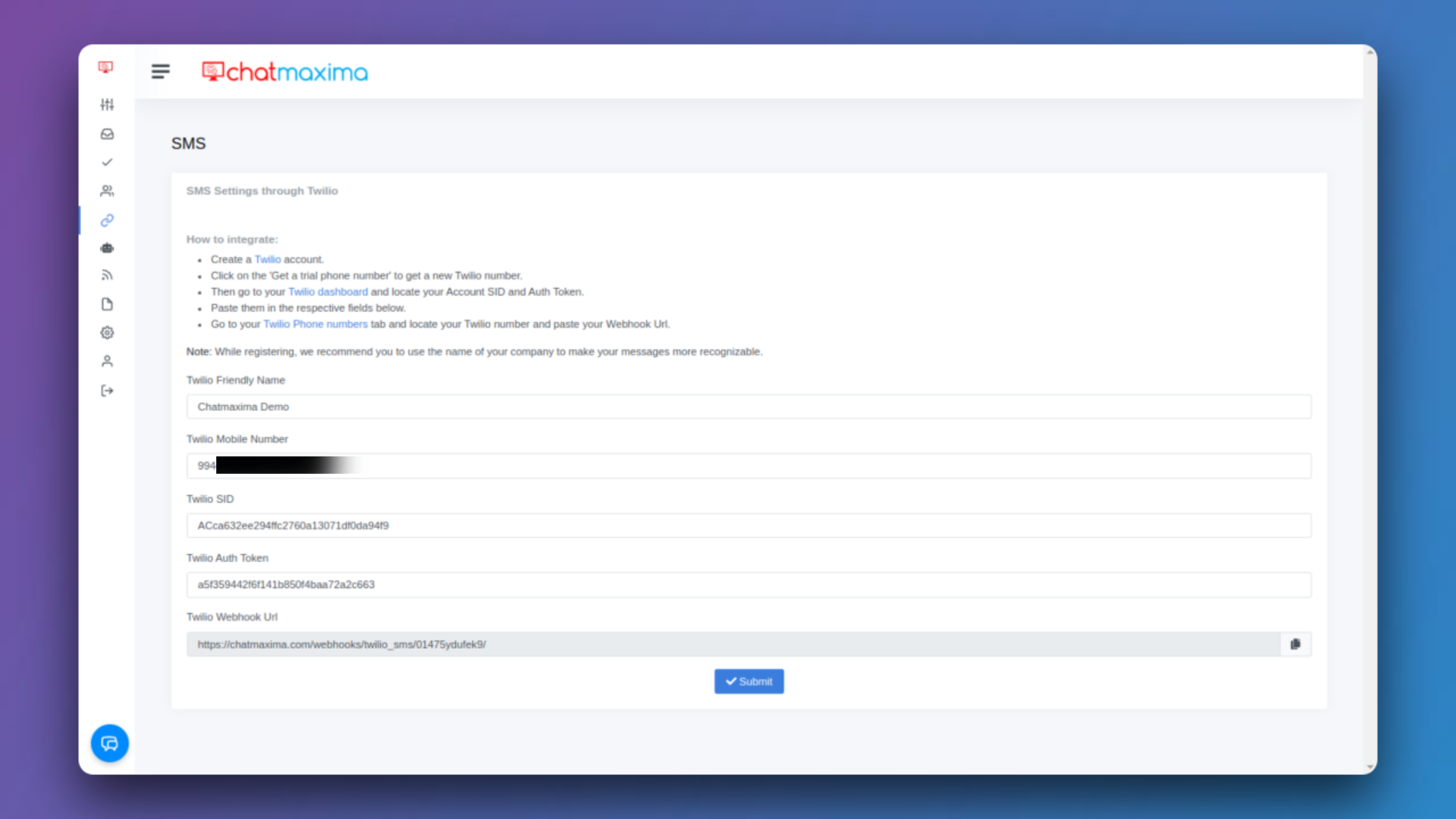
Task: Select the checkmark icon in sidebar
Action: 107,162
